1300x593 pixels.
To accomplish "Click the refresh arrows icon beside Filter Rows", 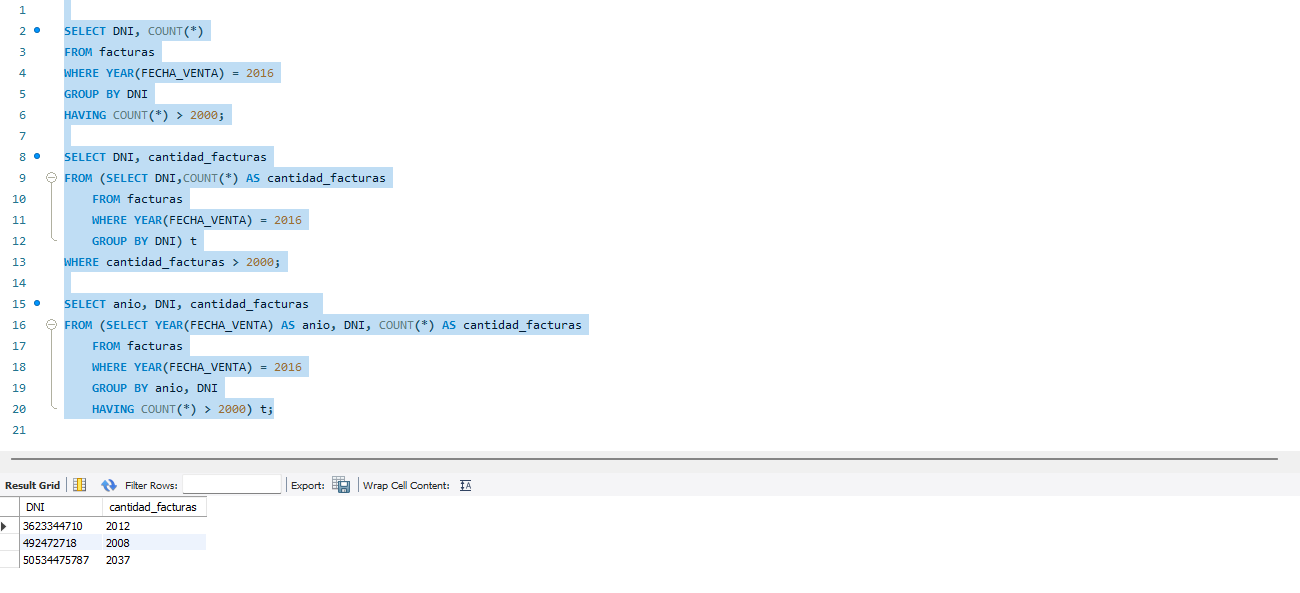I will click(x=109, y=485).
